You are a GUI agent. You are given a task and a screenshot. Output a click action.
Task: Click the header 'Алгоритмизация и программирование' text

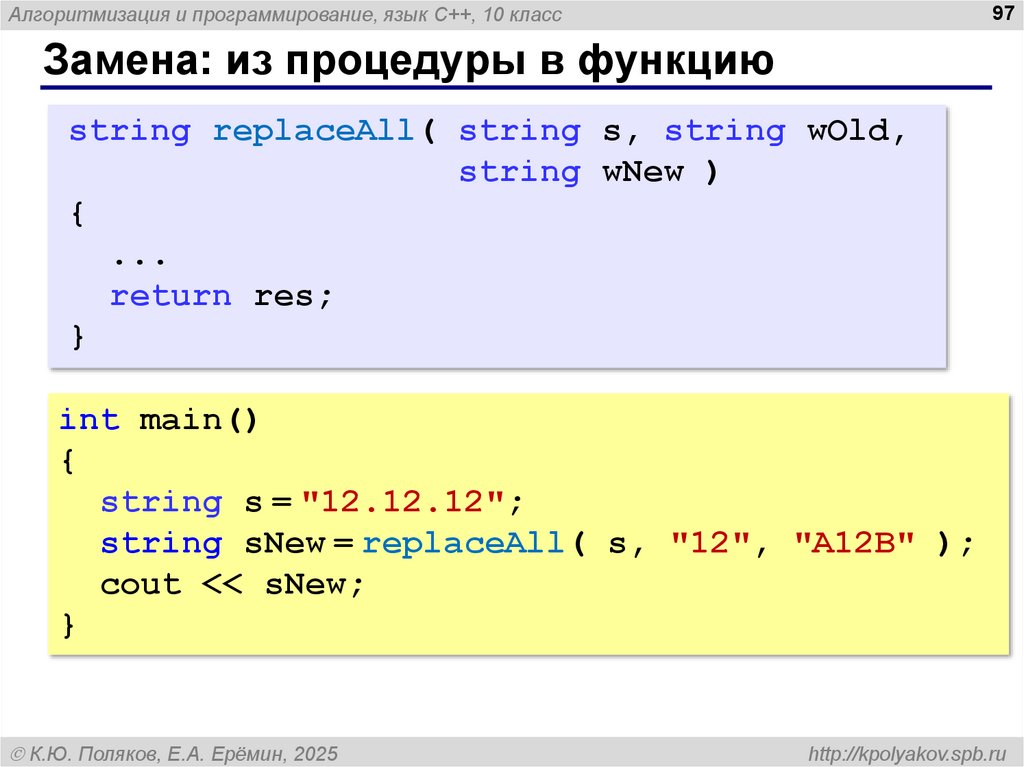click(192, 14)
